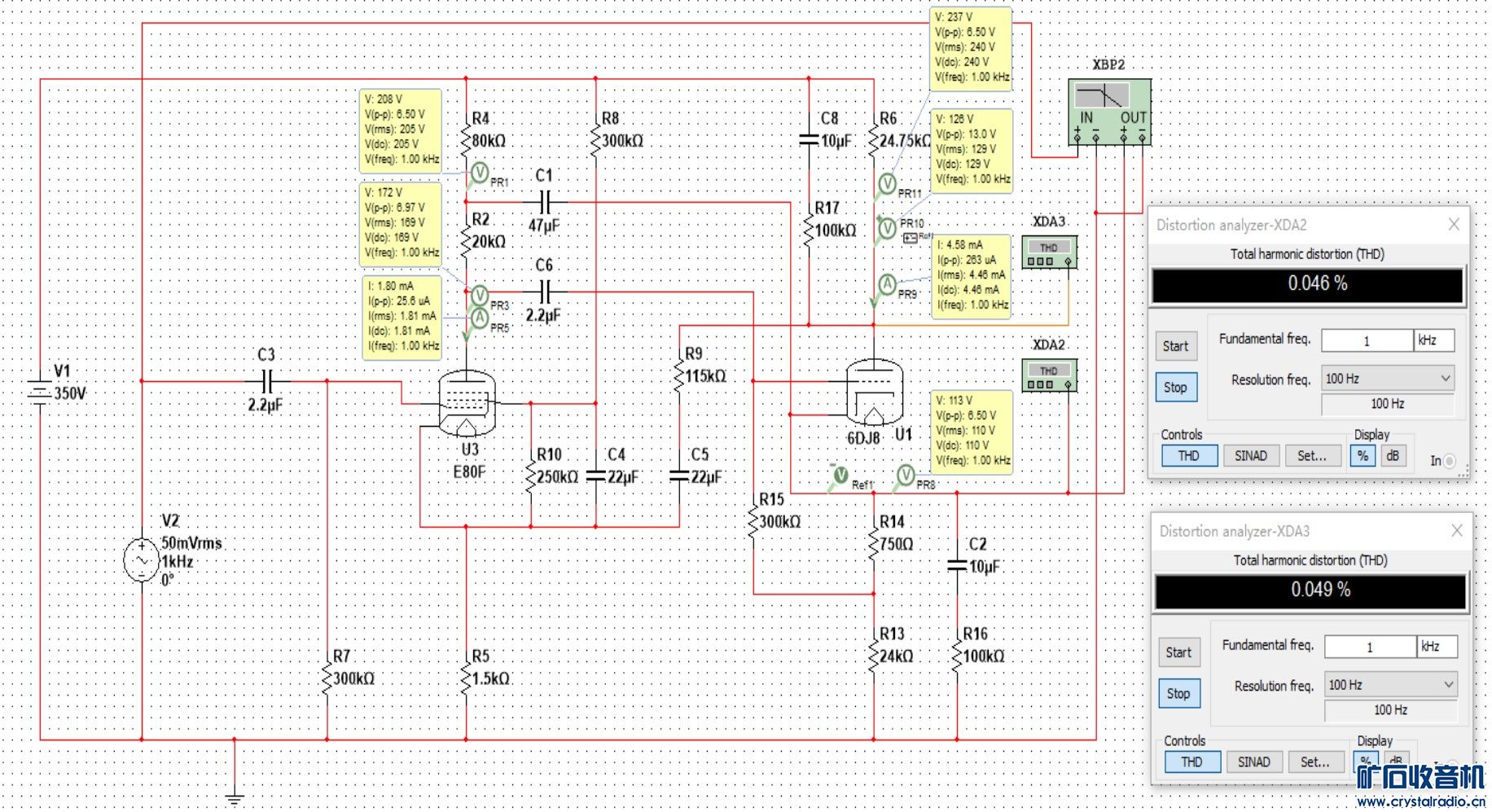The width and height of the screenshot is (1492, 812).
Task: Select resistor R7 300kΩ
Action: pos(327,678)
